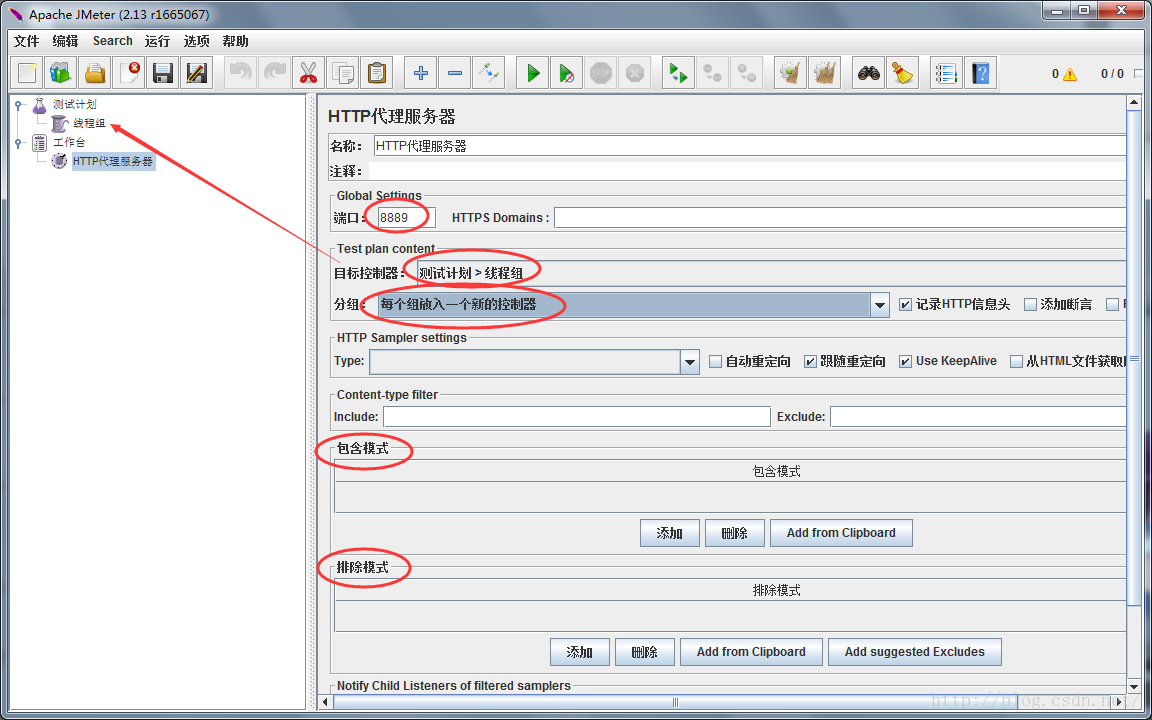Image resolution: width=1152 pixels, height=720 pixels.
Task: Click the Save floppy disk icon
Action: click(162, 73)
